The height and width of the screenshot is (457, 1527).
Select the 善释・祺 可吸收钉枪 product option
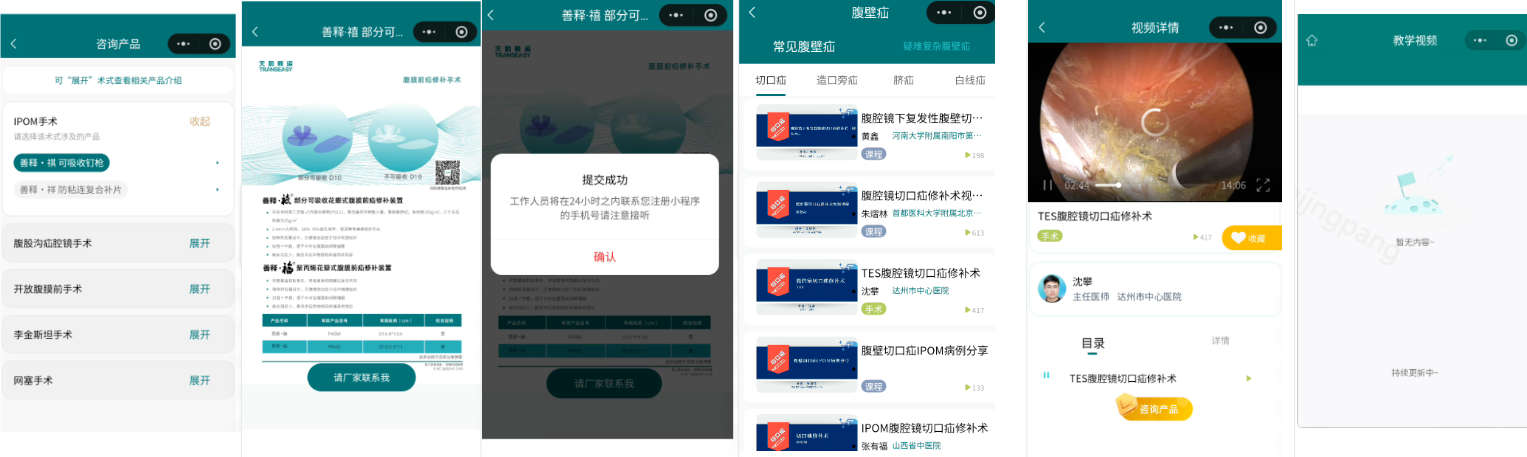62,162
